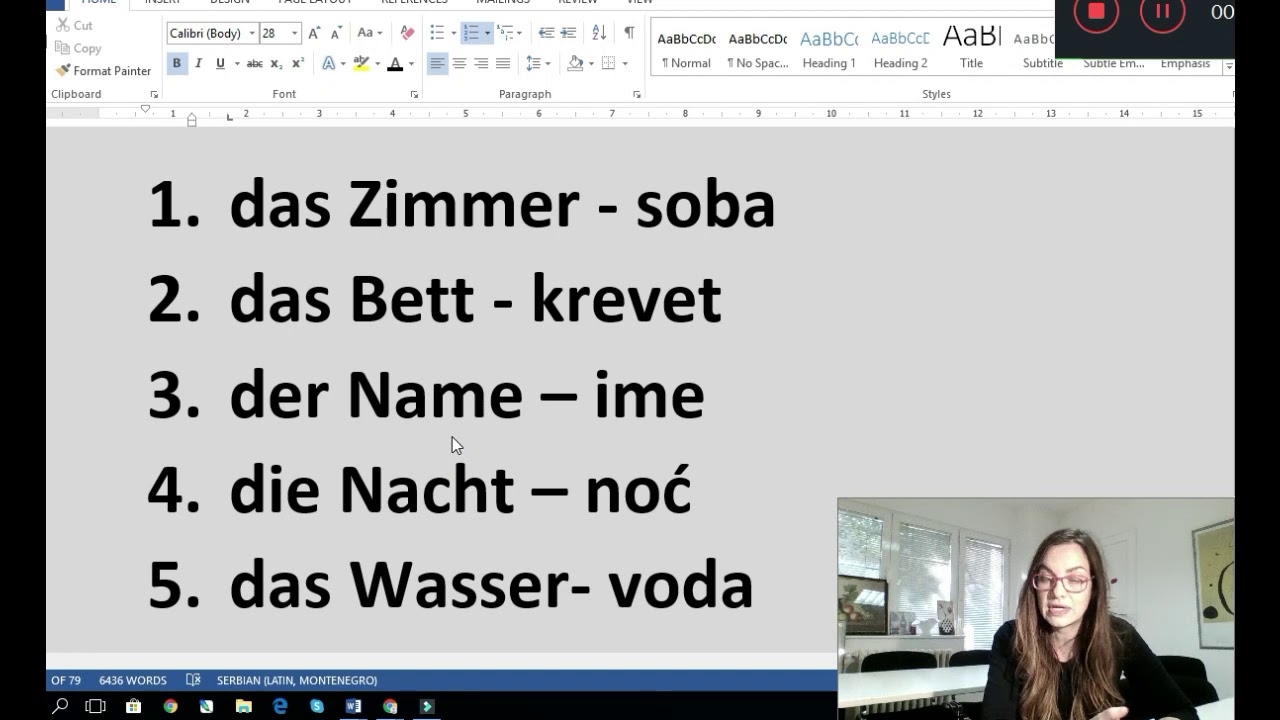Open the Font size dropdown

[294, 33]
